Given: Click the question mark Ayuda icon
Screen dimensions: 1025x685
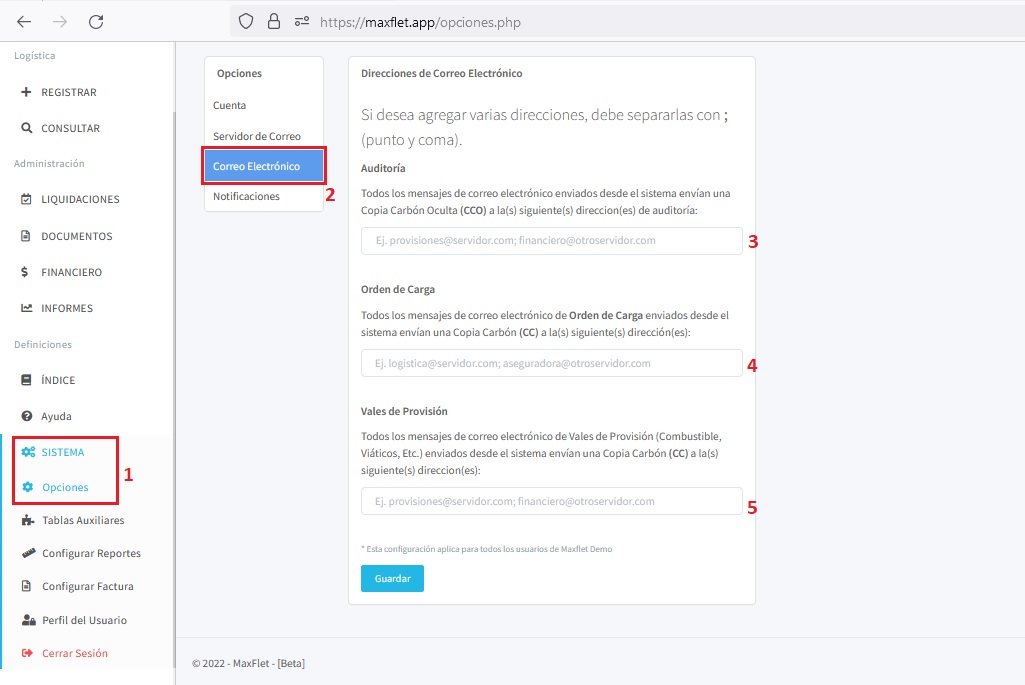Looking at the screenshot, I should [x=27, y=416].
